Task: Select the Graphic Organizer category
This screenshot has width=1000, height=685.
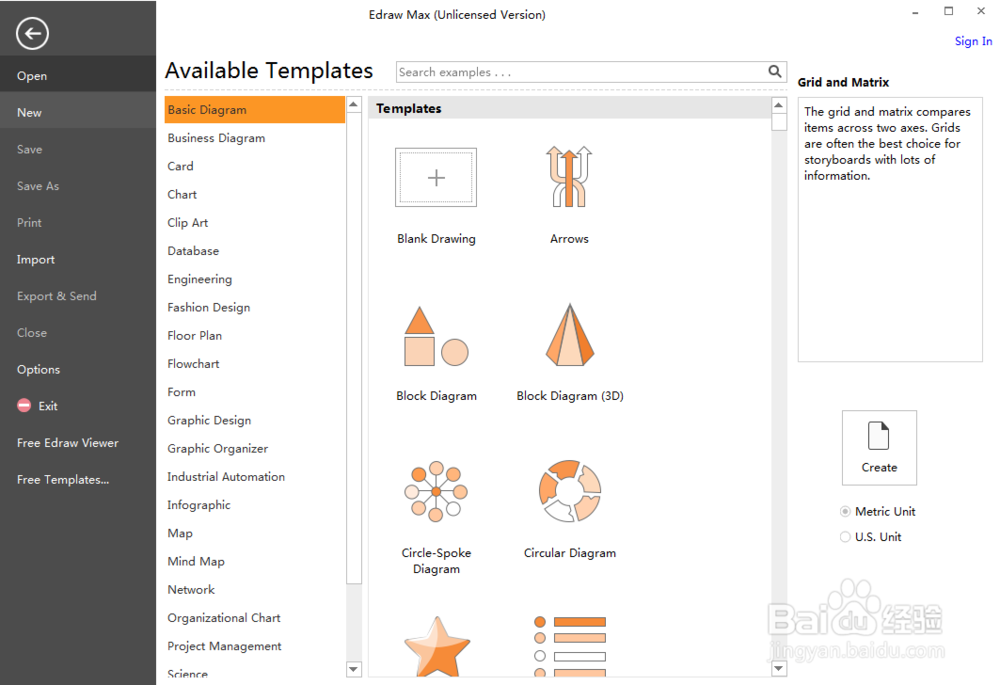Action: tap(254, 448)
